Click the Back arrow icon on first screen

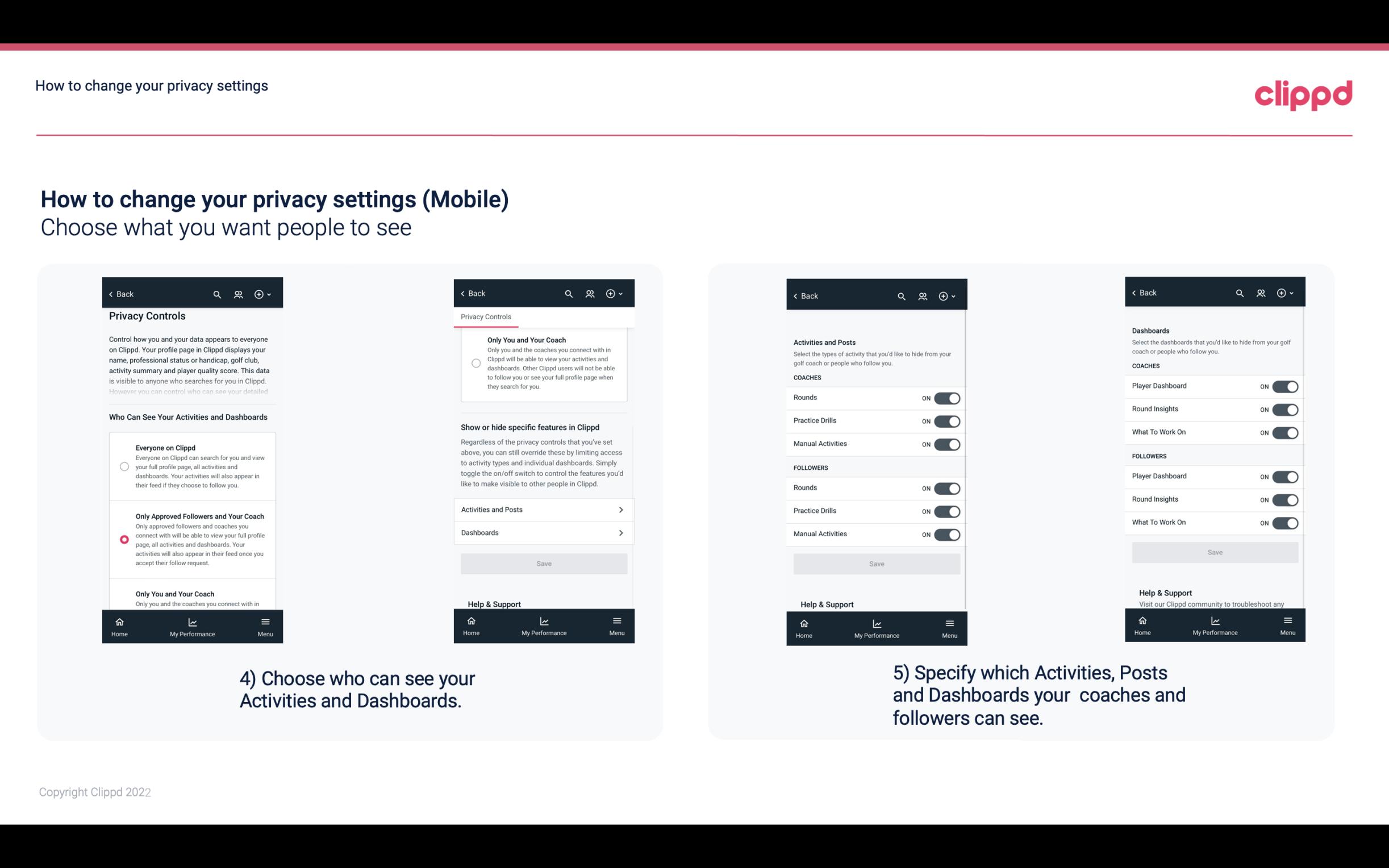pos(111,293)
